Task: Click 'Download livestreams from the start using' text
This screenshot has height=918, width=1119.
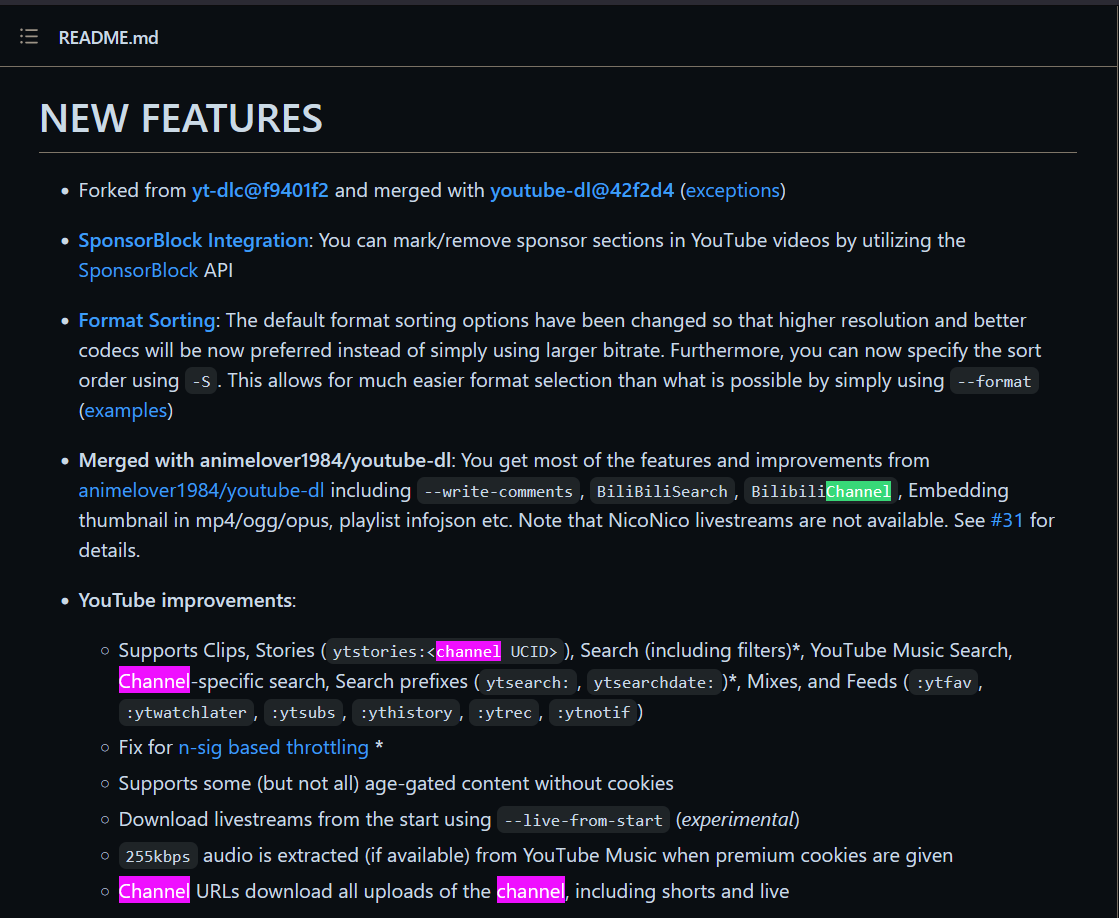Action: click(305, 819)
